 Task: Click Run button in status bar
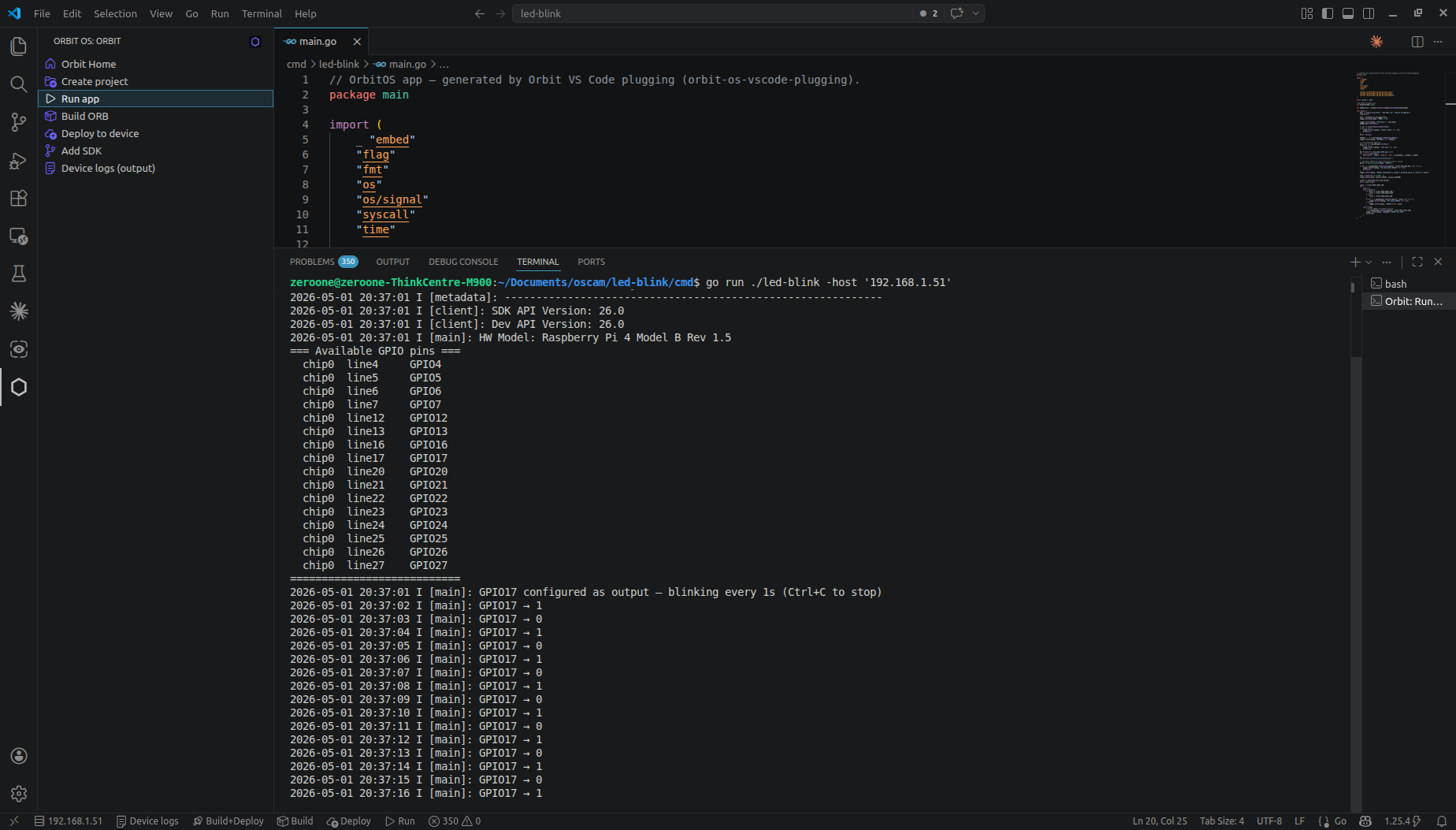[x=399, y=821]
